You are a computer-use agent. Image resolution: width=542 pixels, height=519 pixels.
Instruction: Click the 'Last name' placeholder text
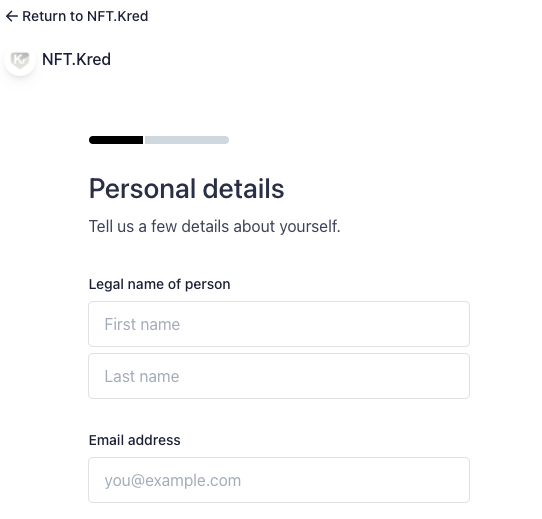point(142,376)
